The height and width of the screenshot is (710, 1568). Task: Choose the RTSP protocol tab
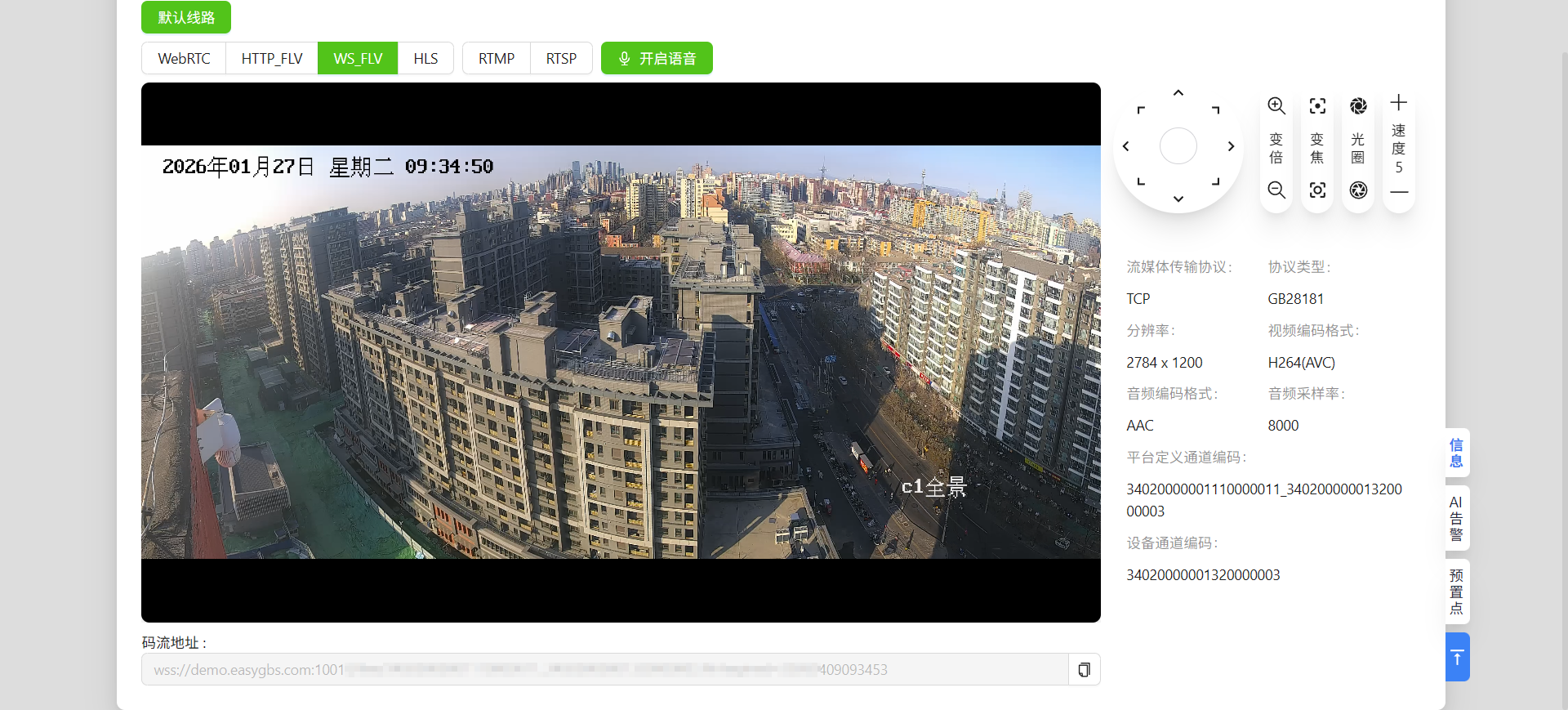(561, 59)
